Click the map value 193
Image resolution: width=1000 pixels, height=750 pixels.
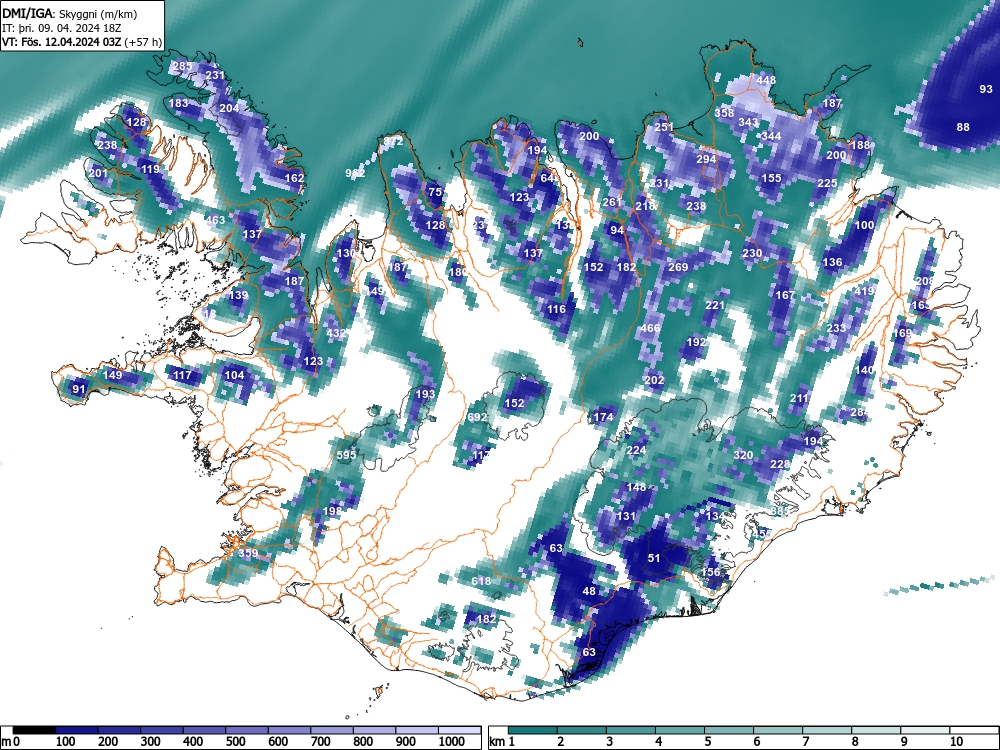pyautogui.click(x=425, y=394)
